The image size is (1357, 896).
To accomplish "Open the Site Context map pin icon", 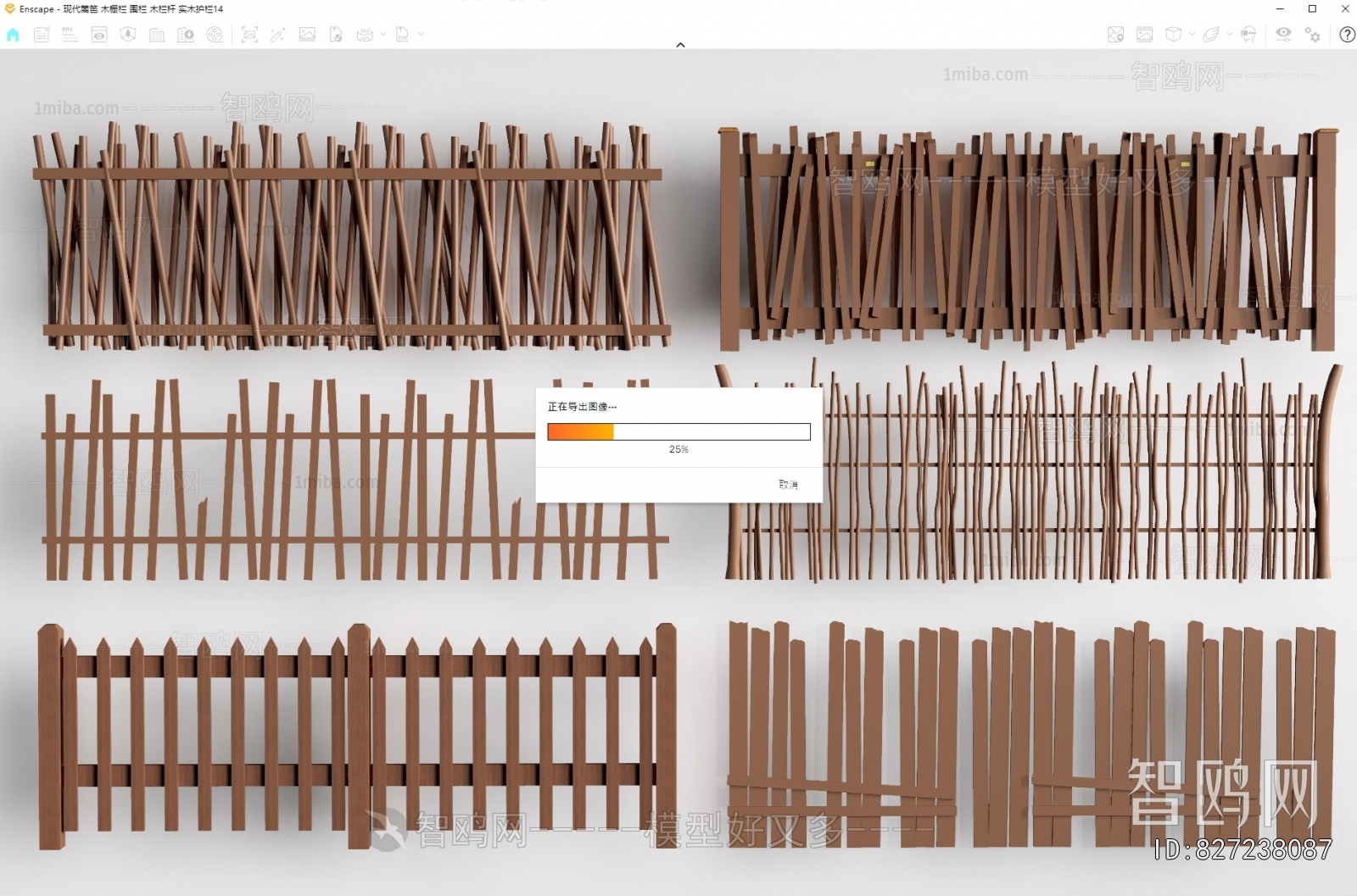I will (1115, 35).
